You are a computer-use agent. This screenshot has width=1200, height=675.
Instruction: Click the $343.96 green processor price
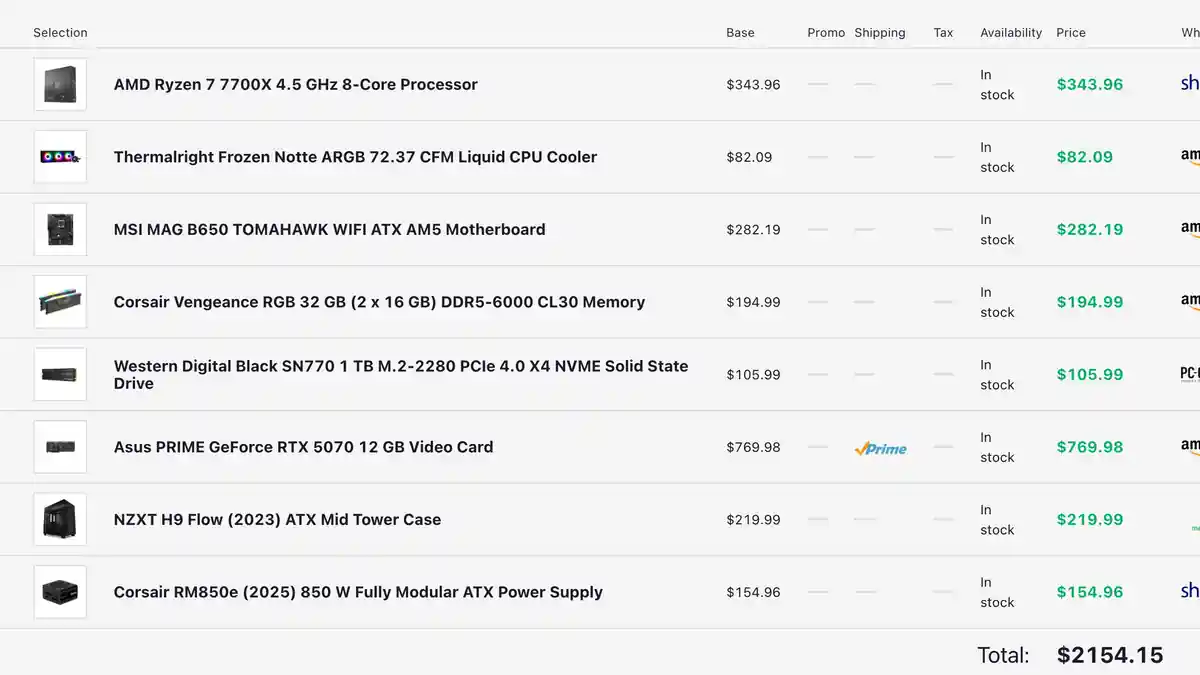click(x=1089, y=85)
